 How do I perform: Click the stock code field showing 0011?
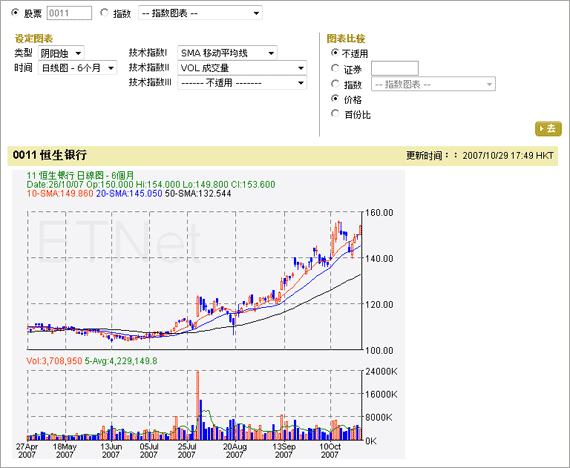click(69, 13)
